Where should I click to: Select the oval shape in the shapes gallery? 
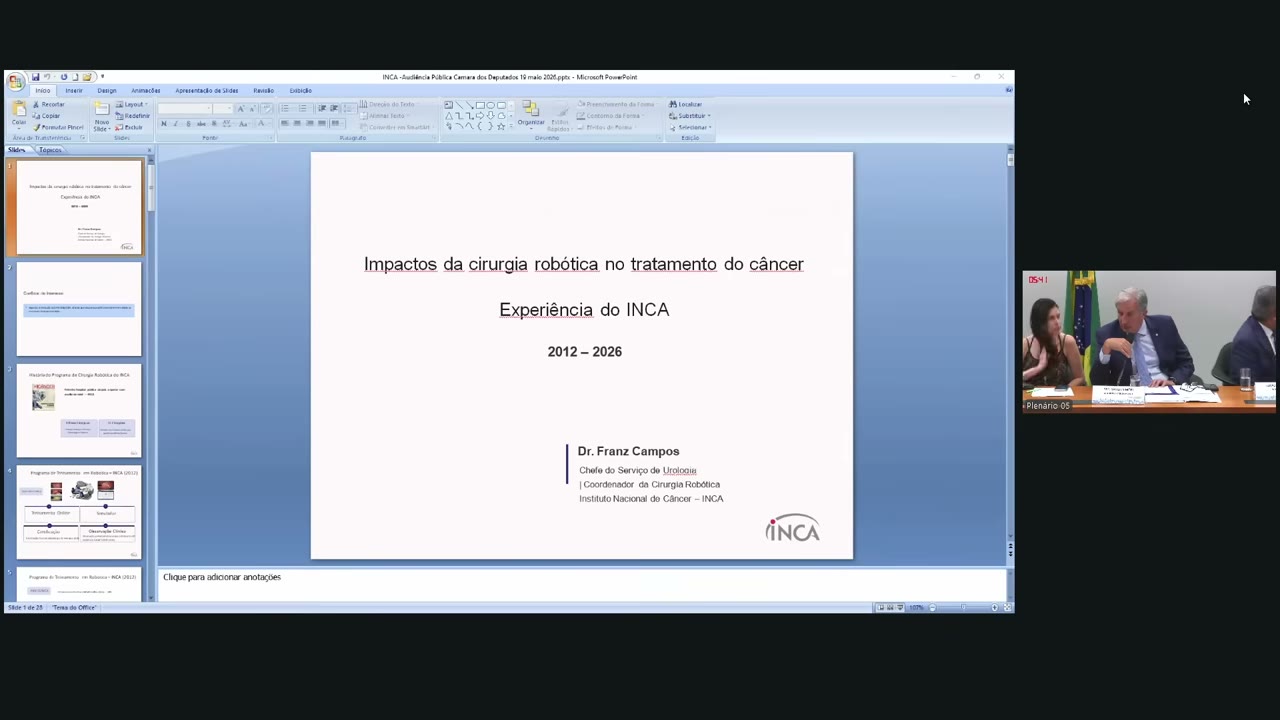point(491,105)
